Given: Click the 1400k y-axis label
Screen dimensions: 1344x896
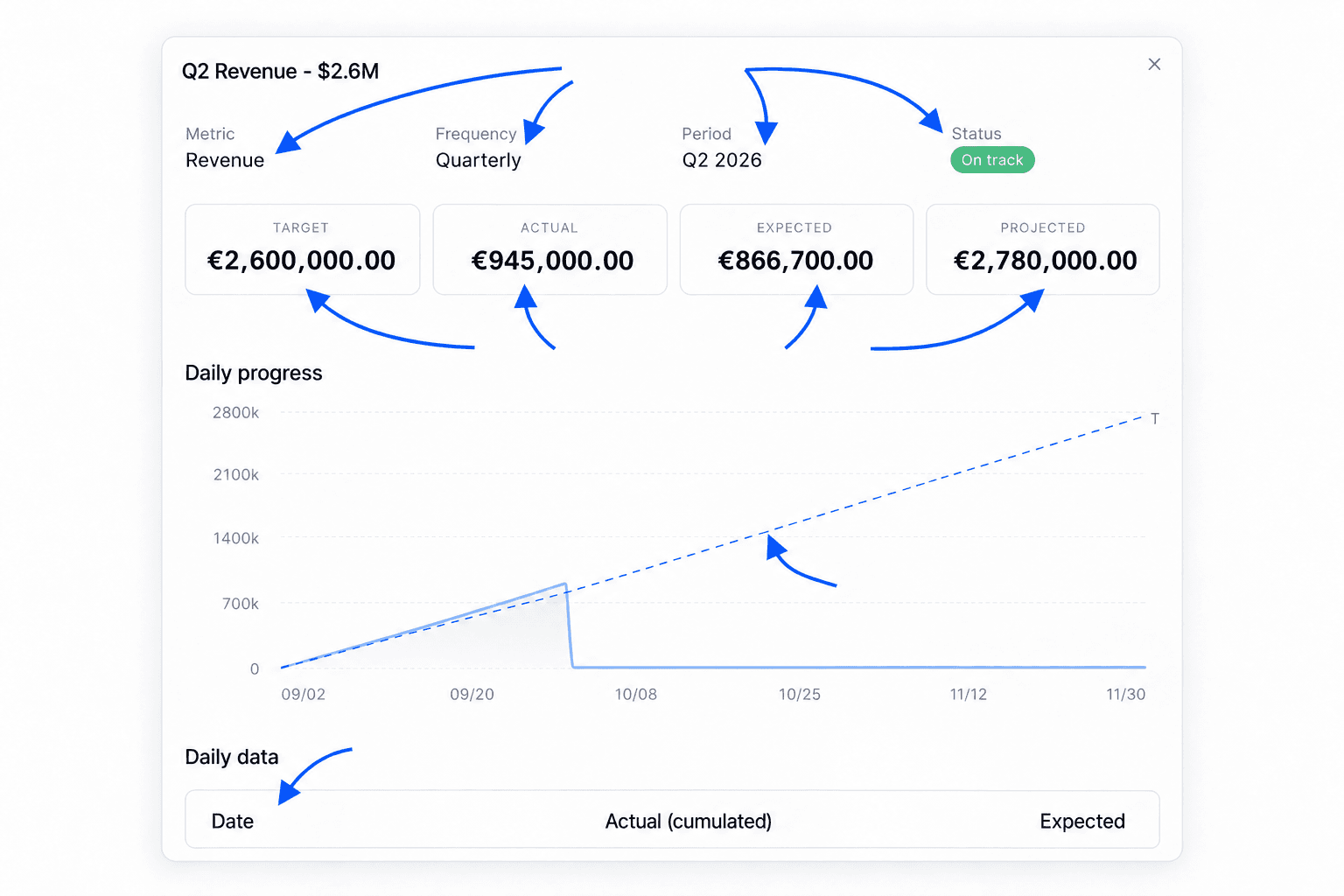Looking at the screenshot, I should tap(235, 538).
